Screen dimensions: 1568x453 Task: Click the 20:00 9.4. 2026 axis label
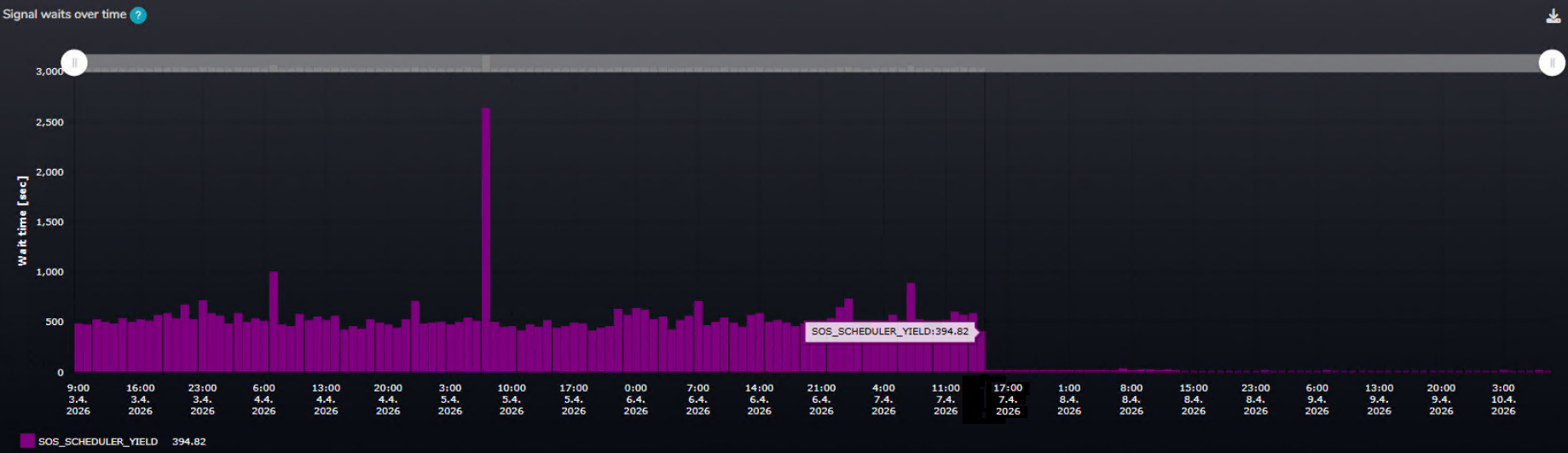pyautogui.click(x=1441, y=399)
